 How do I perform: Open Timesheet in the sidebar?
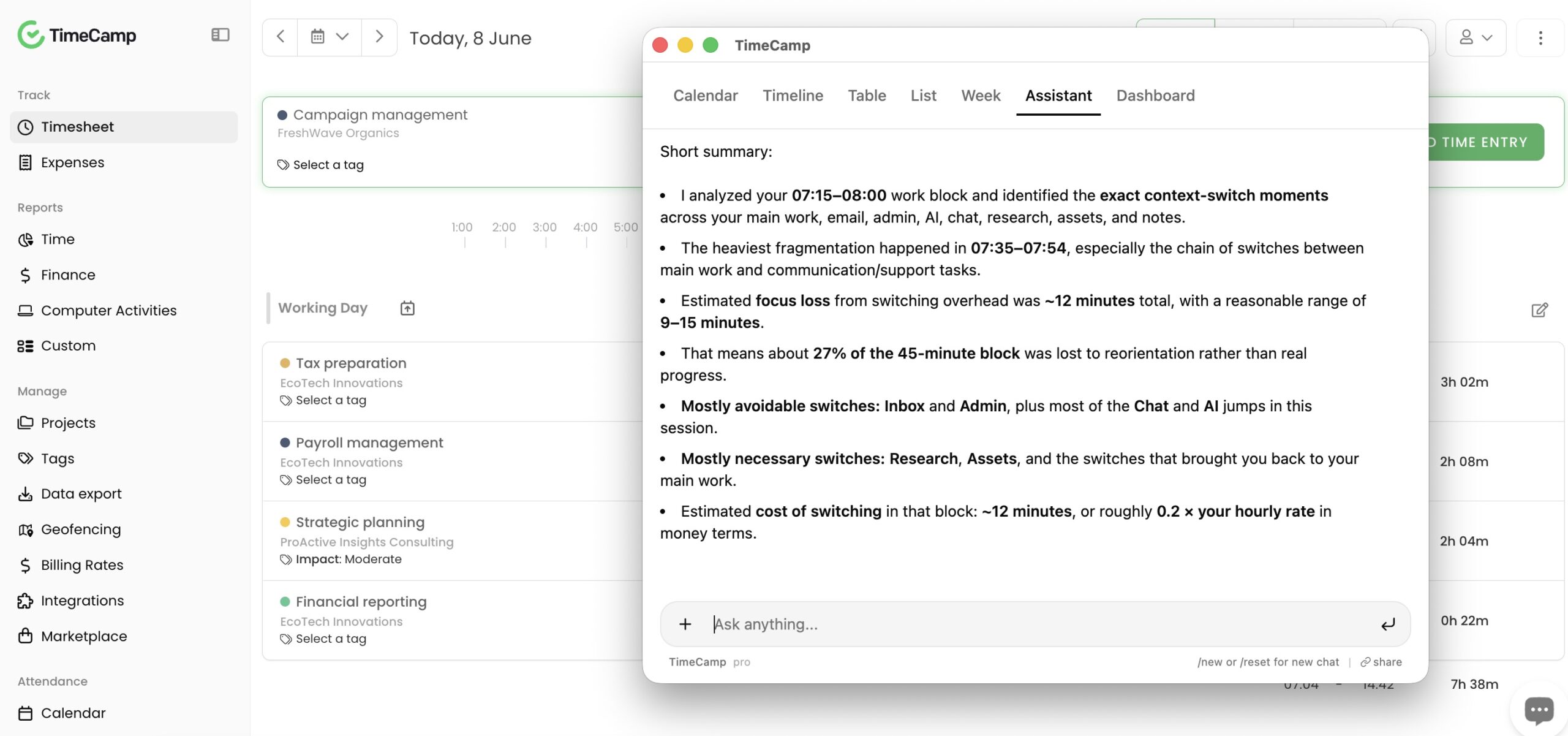click(124, 127)
